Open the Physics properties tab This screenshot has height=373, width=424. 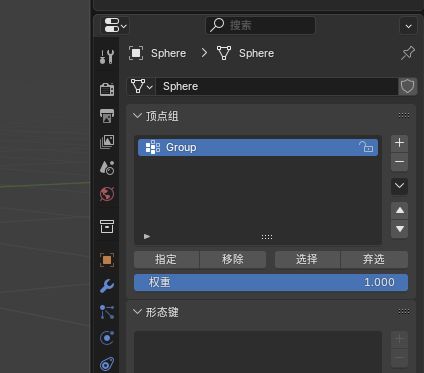pos(107,338)
